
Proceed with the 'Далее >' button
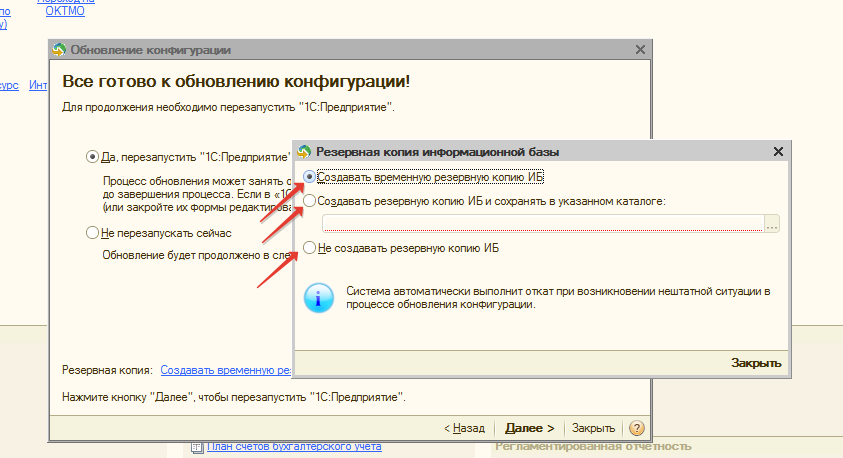coord(529,427)
